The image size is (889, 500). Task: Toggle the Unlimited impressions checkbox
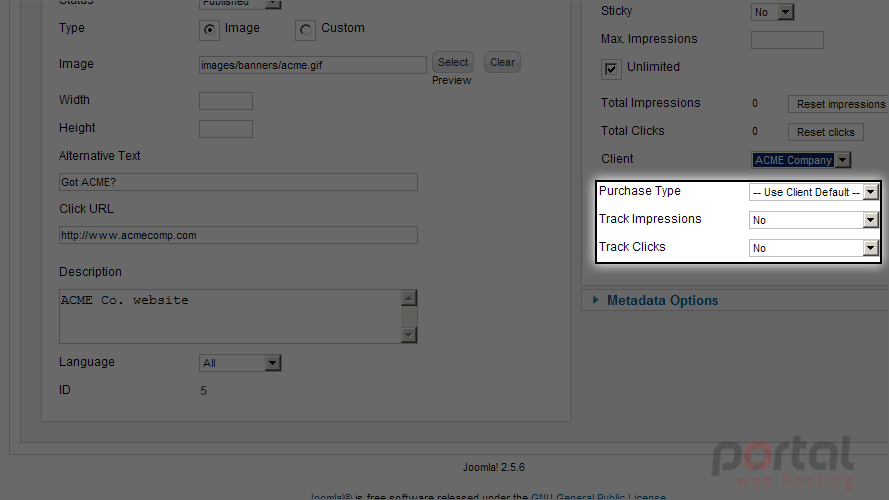(x=611, y=69)
